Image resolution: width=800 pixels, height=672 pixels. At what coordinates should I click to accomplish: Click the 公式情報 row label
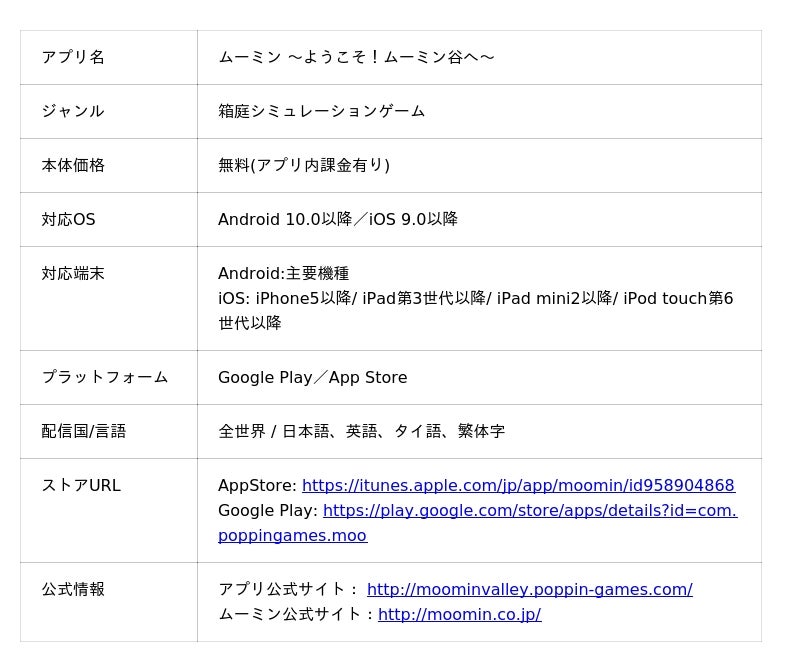pyautogui.click(x=73, y=589)
